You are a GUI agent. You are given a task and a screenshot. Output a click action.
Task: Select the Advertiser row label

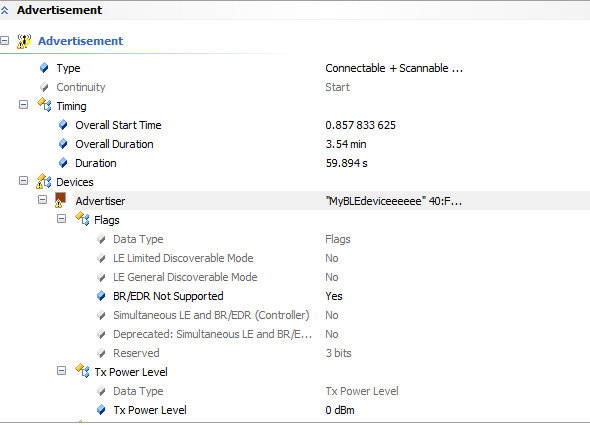click(100, 201)
